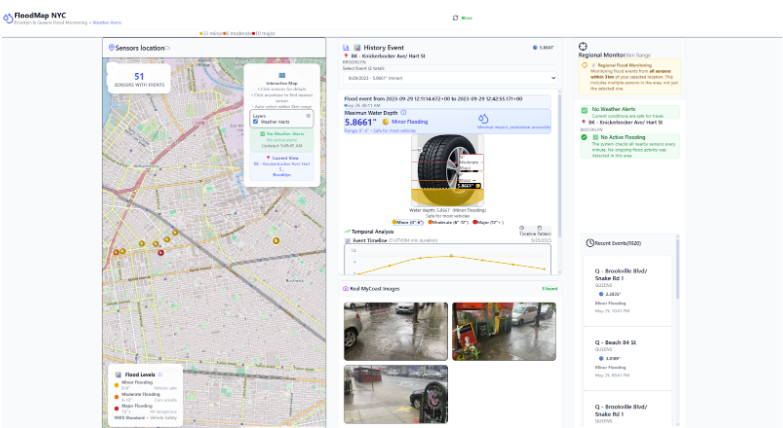
Task: Uncheck the Weather Alerts layer checkbox
Action: [256, 121]
